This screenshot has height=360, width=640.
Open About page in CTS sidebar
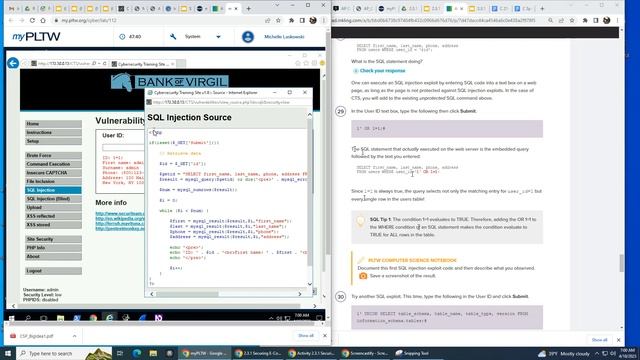point(53,256)
